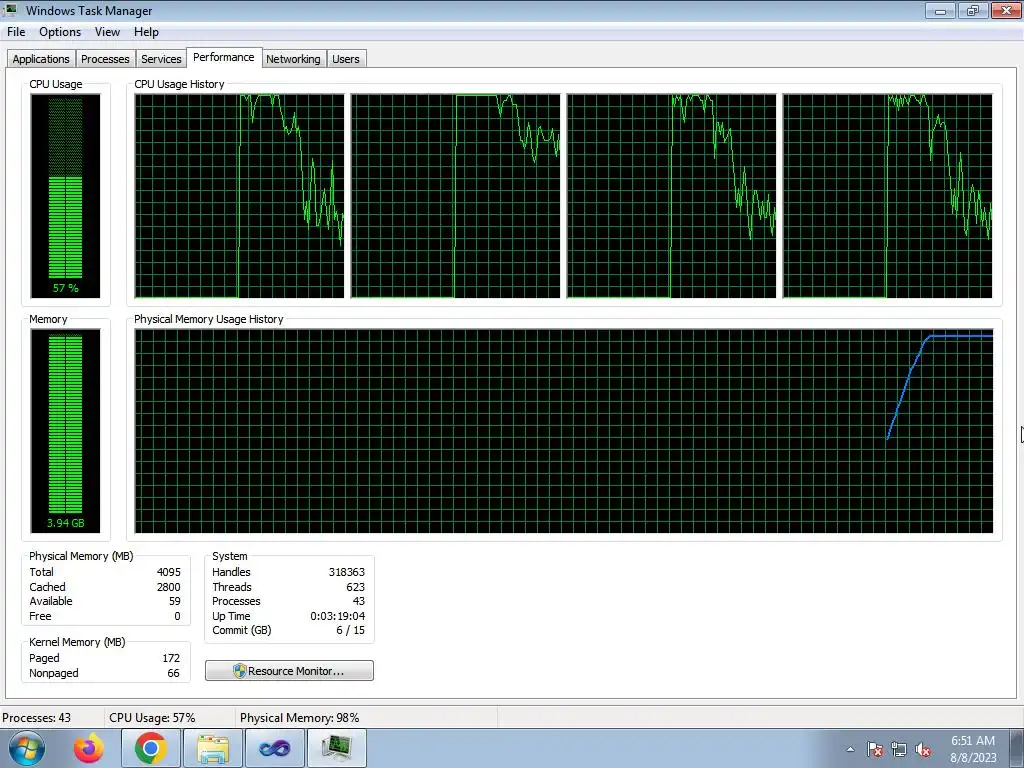Click the Task Manager title bar icon
Image resolution: width=1024 pixels, height=768 pixels.
(x=10, y=10)
